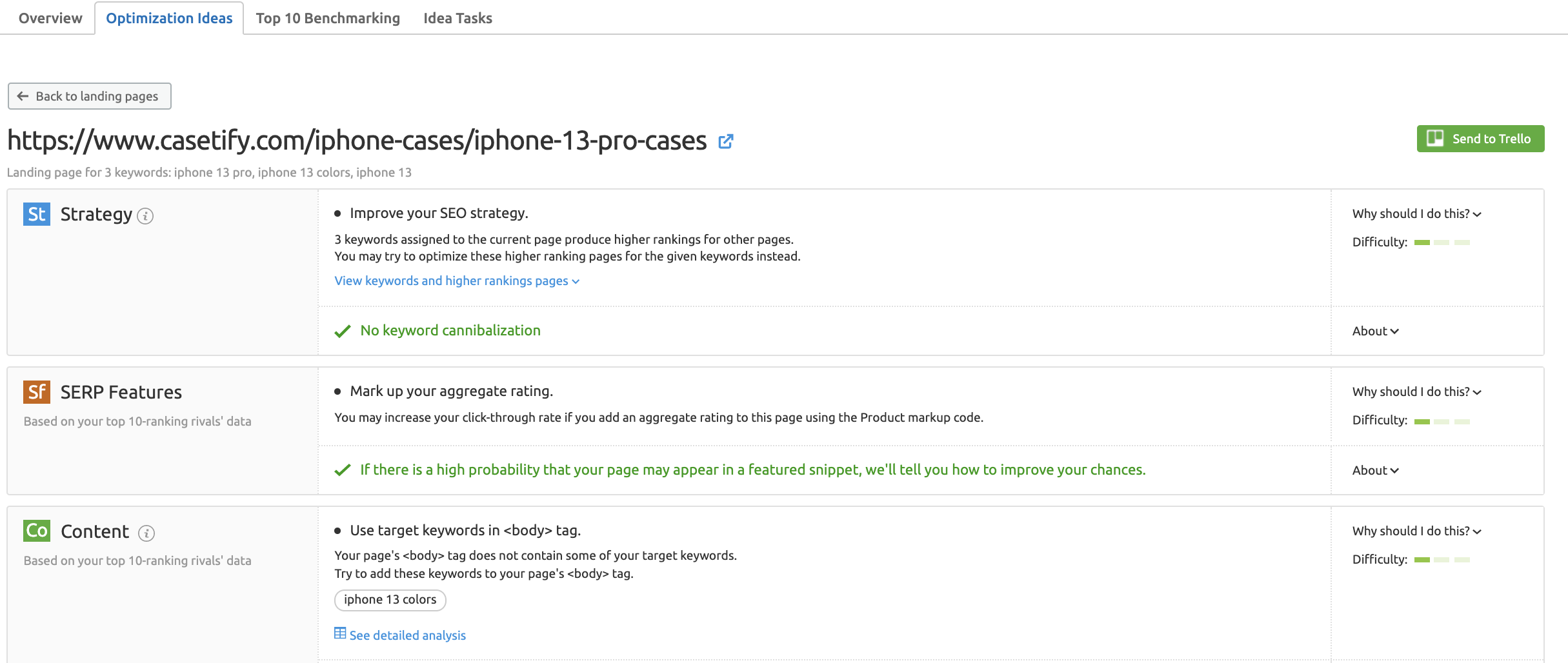The height and width of the screenshot is (663, 1568).
Task: Click the Strategy info icon
Action: [x=146, y=216]
